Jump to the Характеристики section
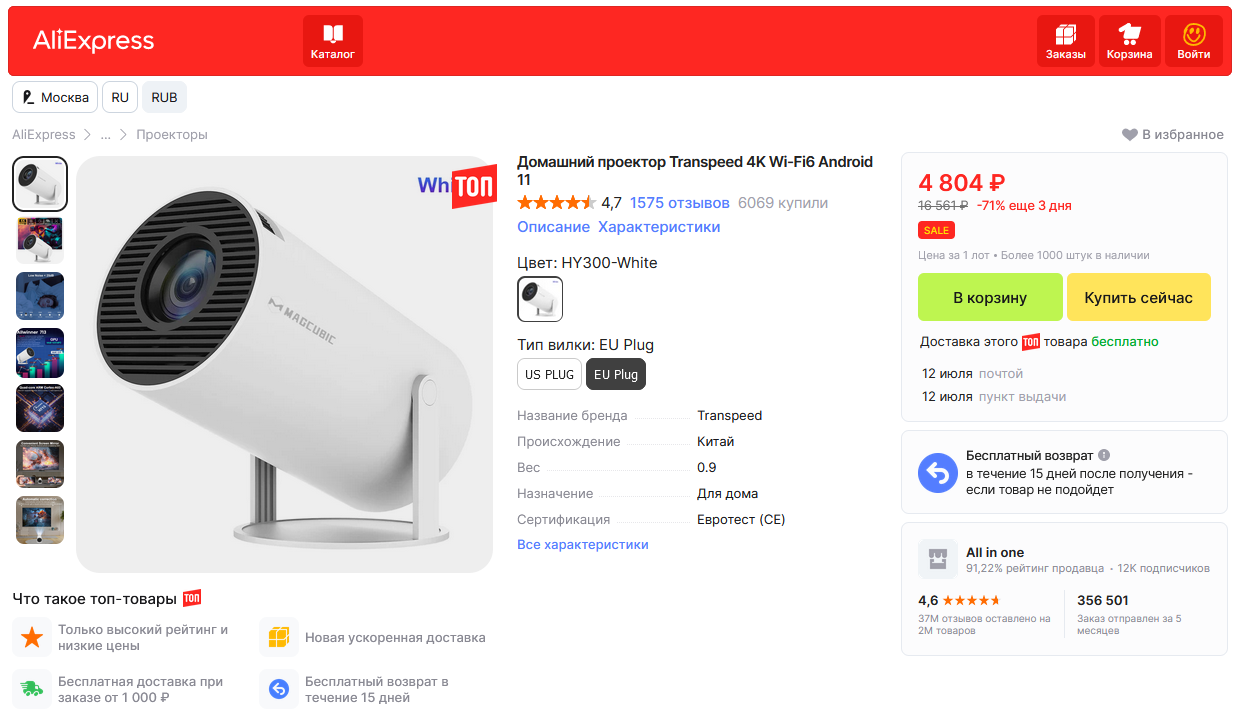1238x727 pixels. tap(659, 227)
